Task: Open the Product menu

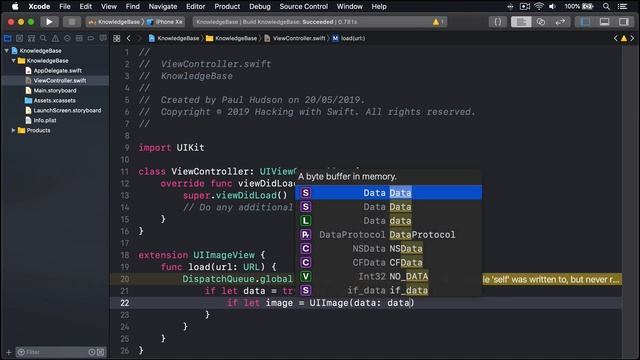Action: click(x=227, y=7)
